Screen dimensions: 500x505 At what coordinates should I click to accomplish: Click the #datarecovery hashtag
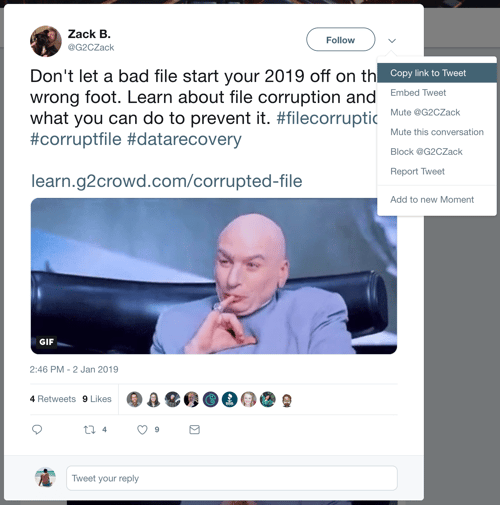coord(184,139)
